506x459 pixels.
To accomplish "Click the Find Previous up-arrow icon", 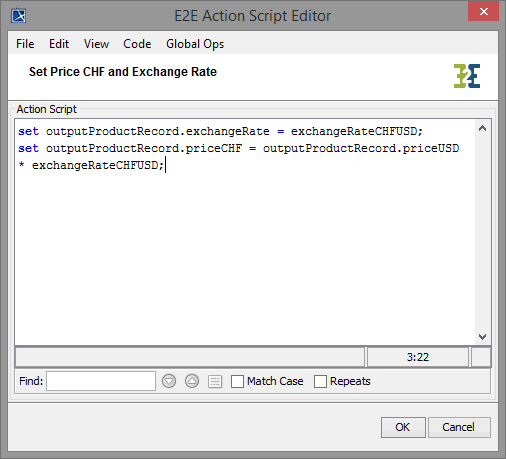I will [x=192, y=381].
